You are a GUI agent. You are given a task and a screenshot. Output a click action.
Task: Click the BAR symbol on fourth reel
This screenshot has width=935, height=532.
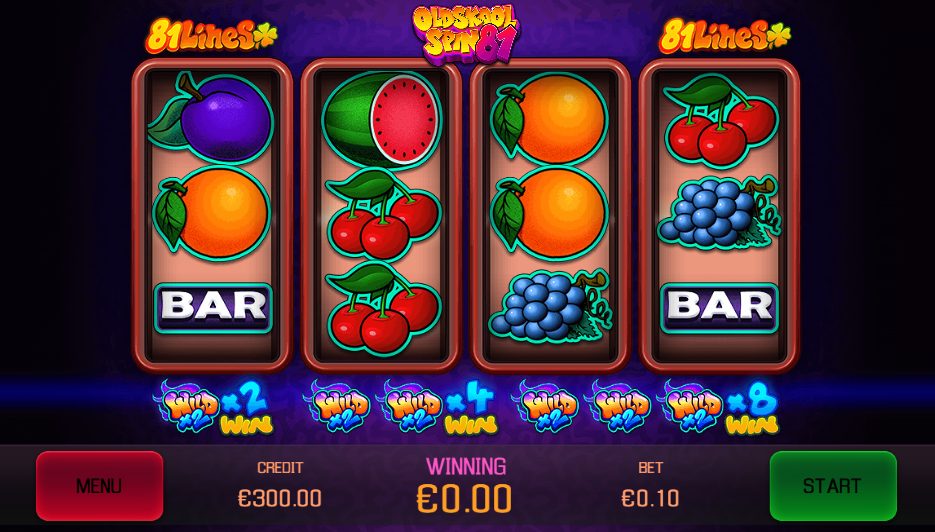(719, 308)
